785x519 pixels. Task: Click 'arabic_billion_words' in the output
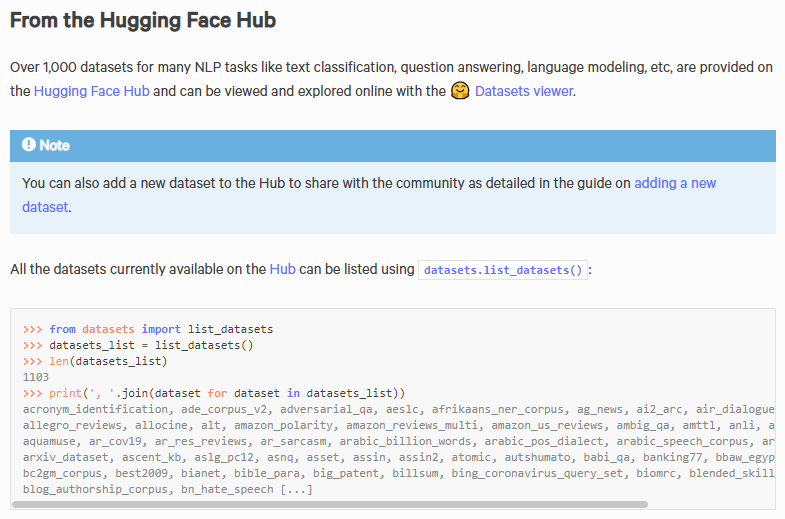[x=405, y=441]
